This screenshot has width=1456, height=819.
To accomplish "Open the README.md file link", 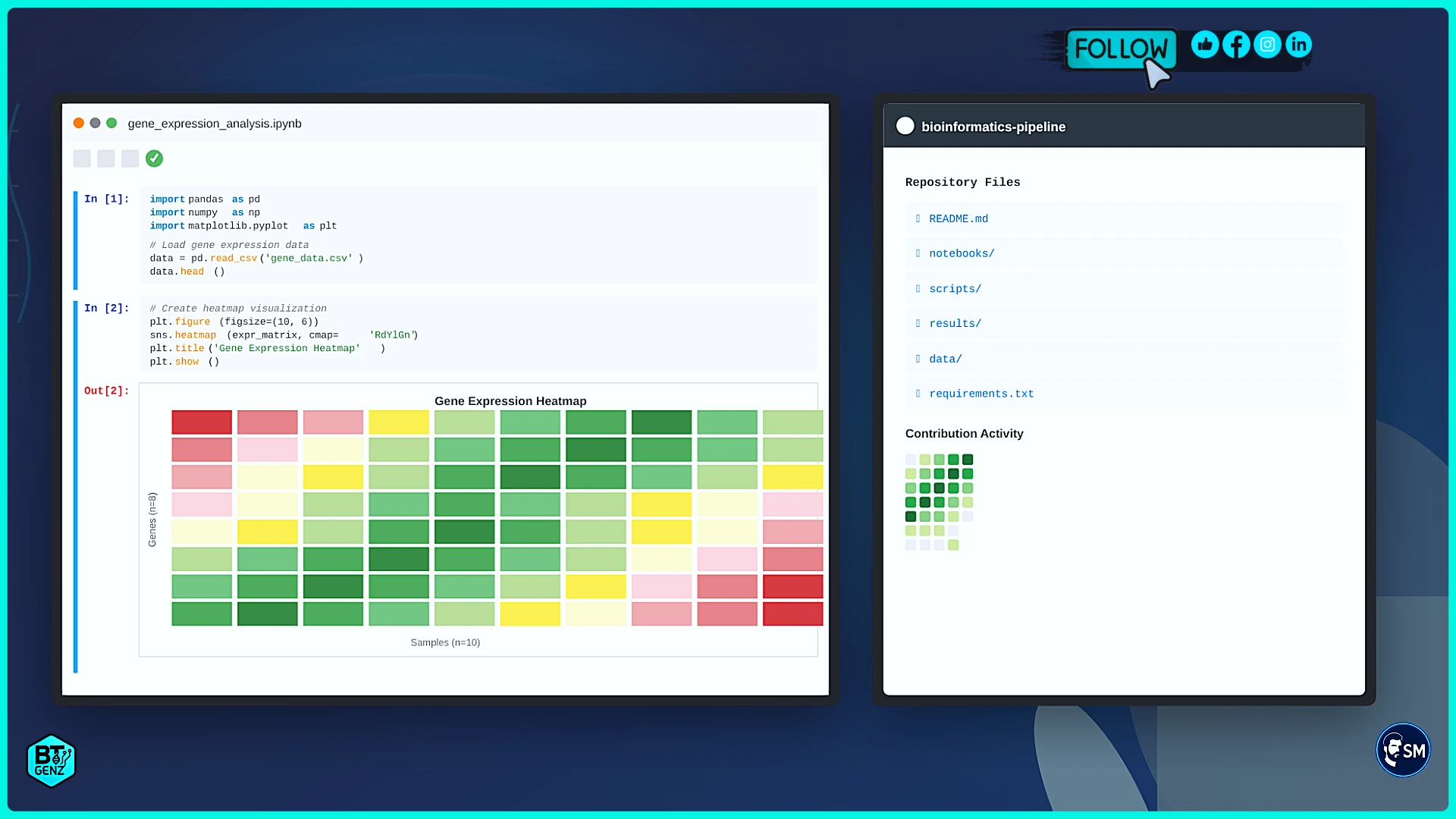I will coord(959,218).
